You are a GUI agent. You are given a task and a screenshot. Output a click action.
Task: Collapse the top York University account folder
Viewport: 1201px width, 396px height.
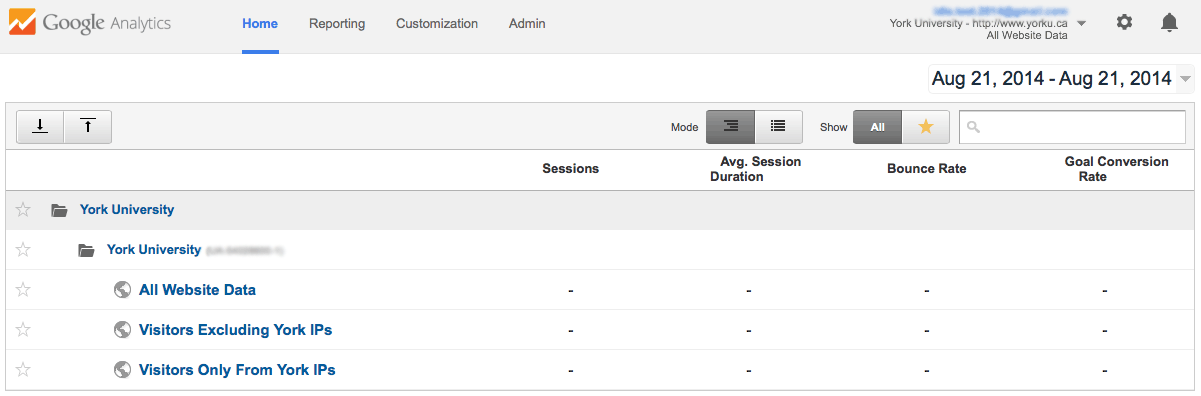click(x=60, y=210)
